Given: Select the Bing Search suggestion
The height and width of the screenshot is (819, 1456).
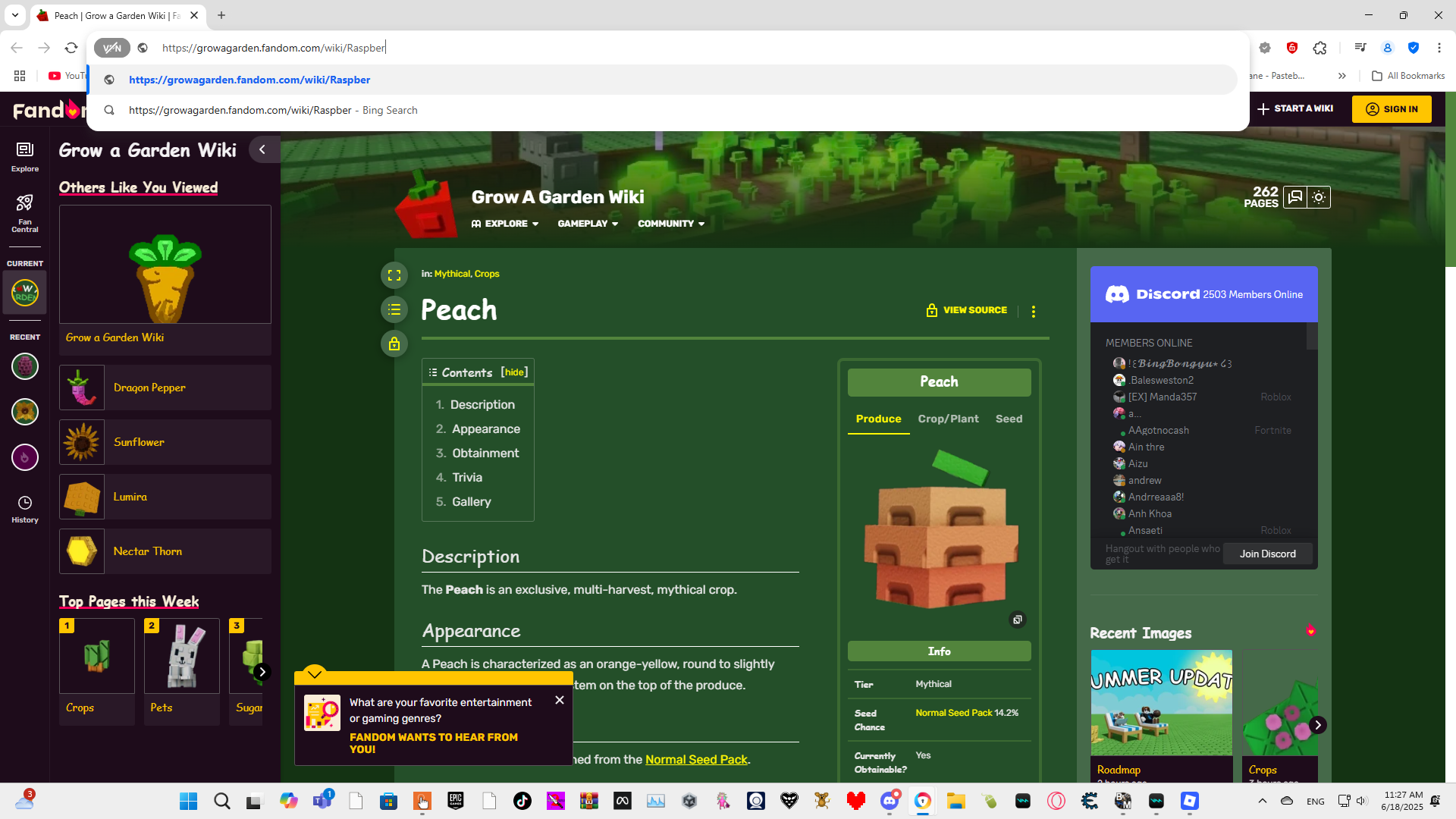Looking at the screenshot, I should [x=663, y=110].
